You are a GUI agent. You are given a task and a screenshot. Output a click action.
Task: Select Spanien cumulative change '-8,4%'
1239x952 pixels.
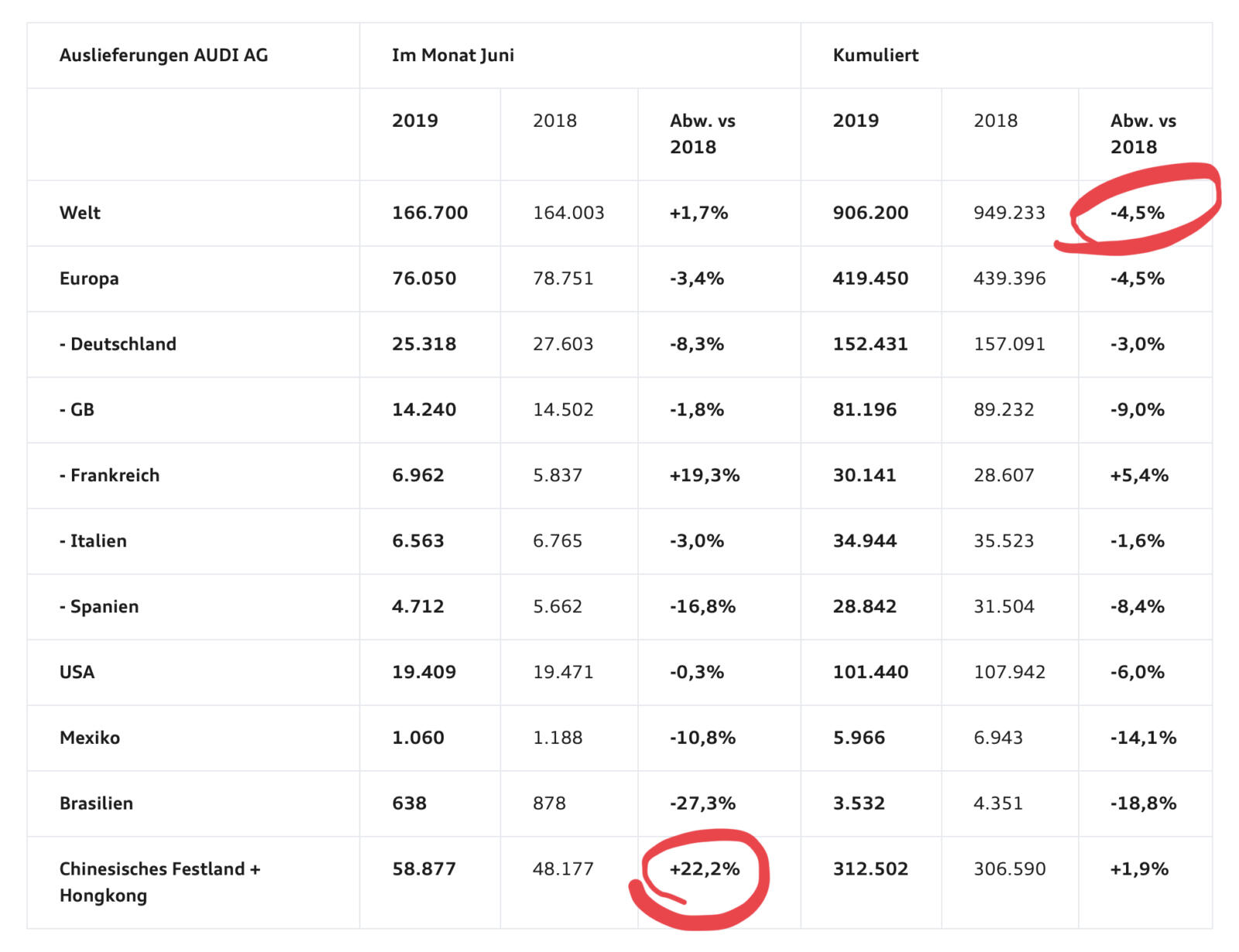(x=1137, y=607)
